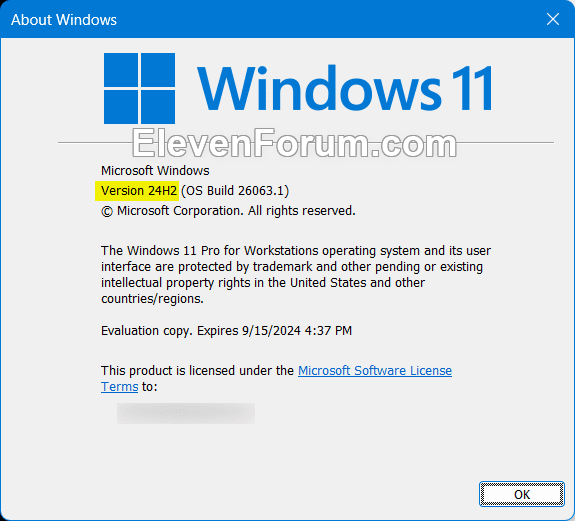Click the © copyright symbol

coord(107,211)
